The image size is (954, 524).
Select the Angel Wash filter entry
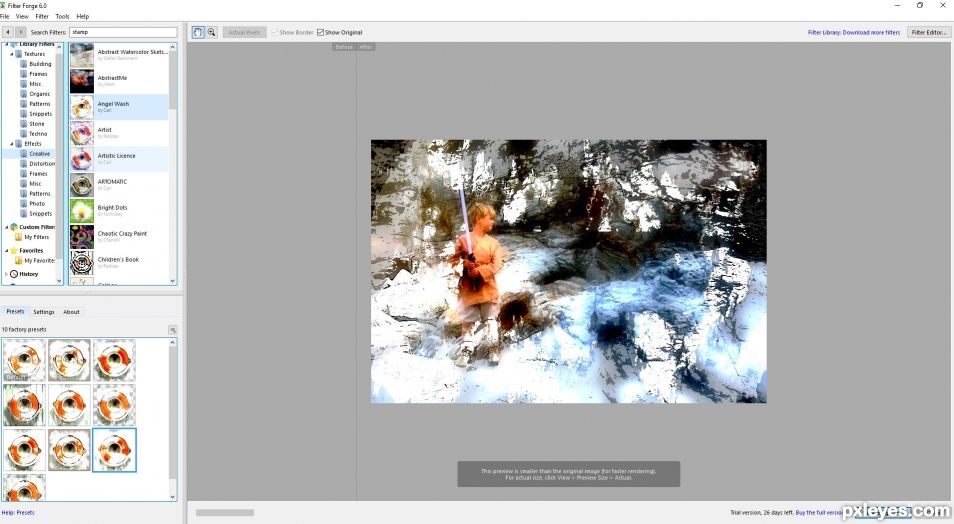tap(119, 107)
